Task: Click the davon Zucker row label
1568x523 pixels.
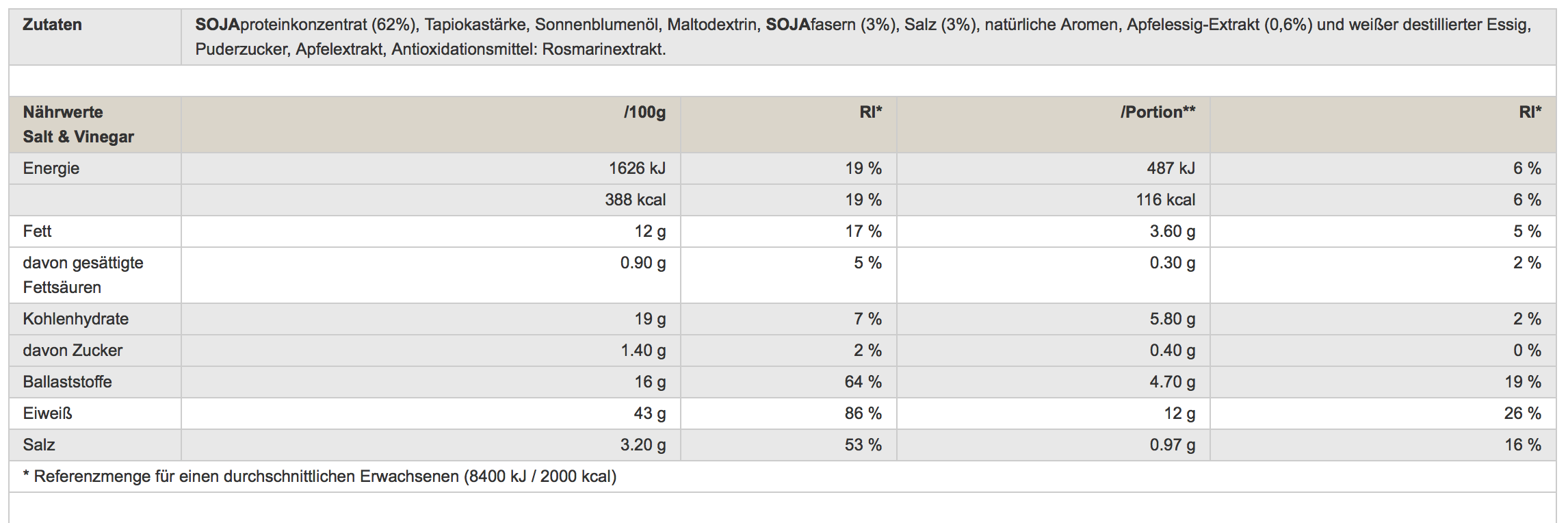Action: pyautogui.click(x=73, y=350)
